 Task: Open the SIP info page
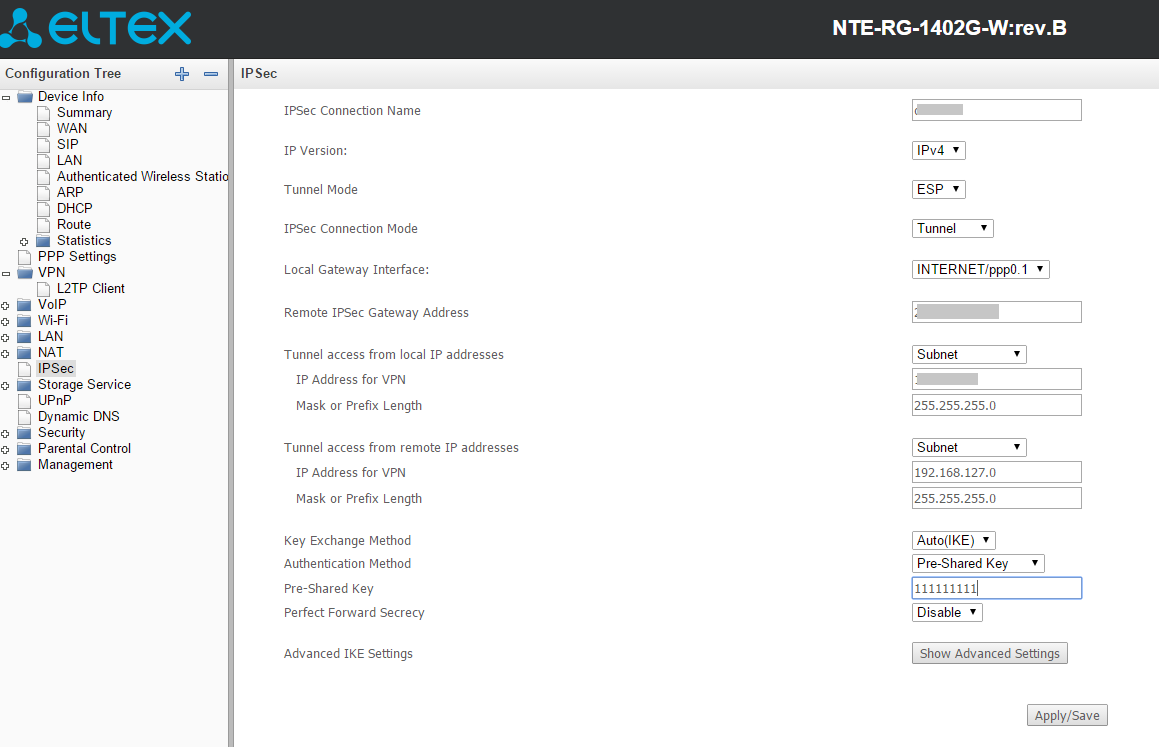(x=67, y=144)
